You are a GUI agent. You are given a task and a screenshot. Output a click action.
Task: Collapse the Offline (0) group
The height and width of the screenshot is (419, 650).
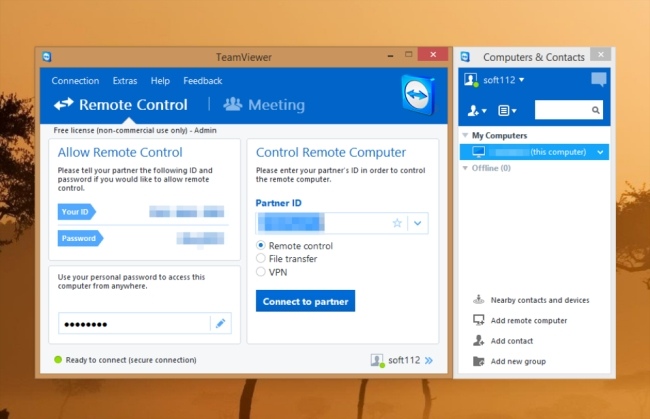[x=465, y=168]
